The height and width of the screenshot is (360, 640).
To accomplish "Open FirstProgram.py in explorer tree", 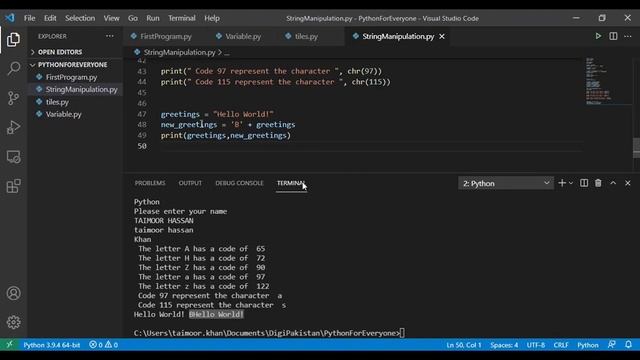I will 71,77.
